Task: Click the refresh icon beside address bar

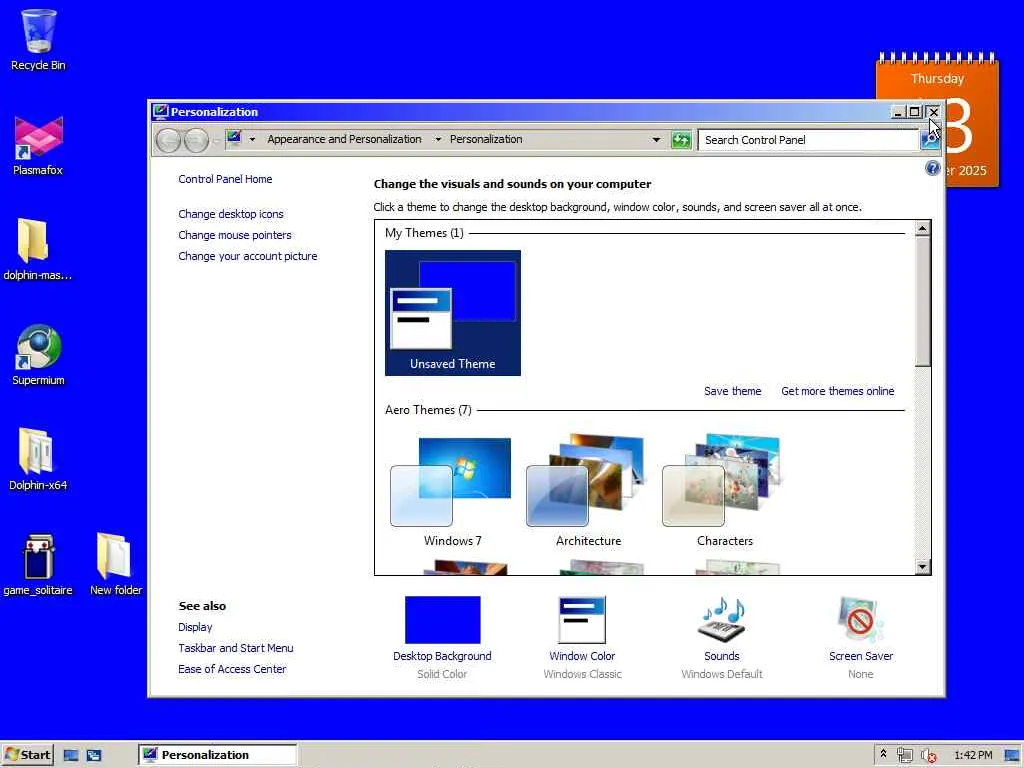Action: (x=680, y=140)
